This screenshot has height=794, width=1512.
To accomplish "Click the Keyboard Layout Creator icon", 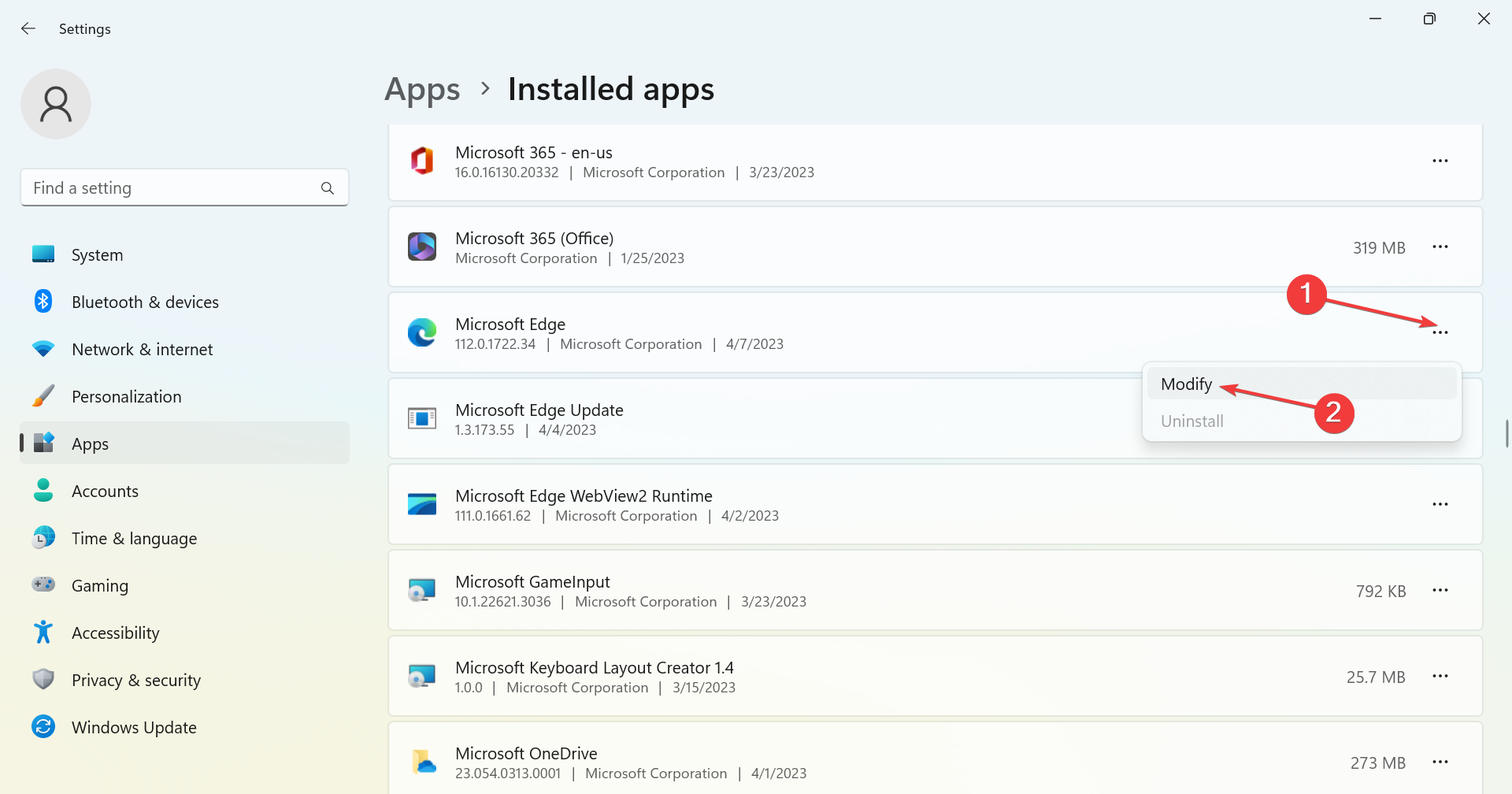I will coord(422,676).
